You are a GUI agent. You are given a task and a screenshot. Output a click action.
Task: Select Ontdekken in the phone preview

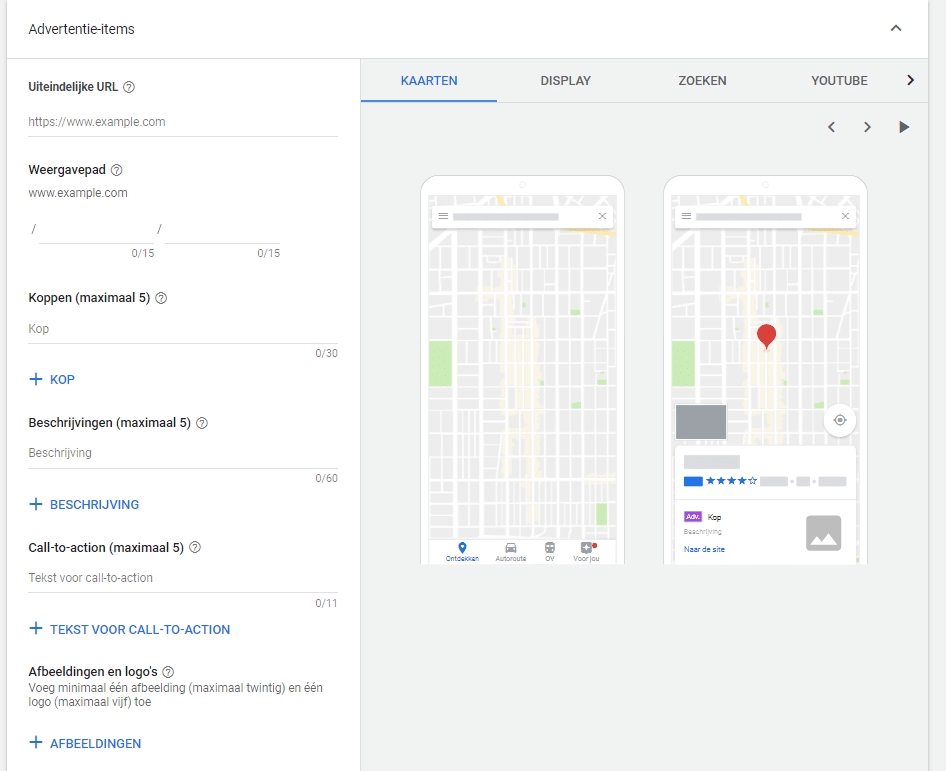pyautogui.click(x=462, y=552)
